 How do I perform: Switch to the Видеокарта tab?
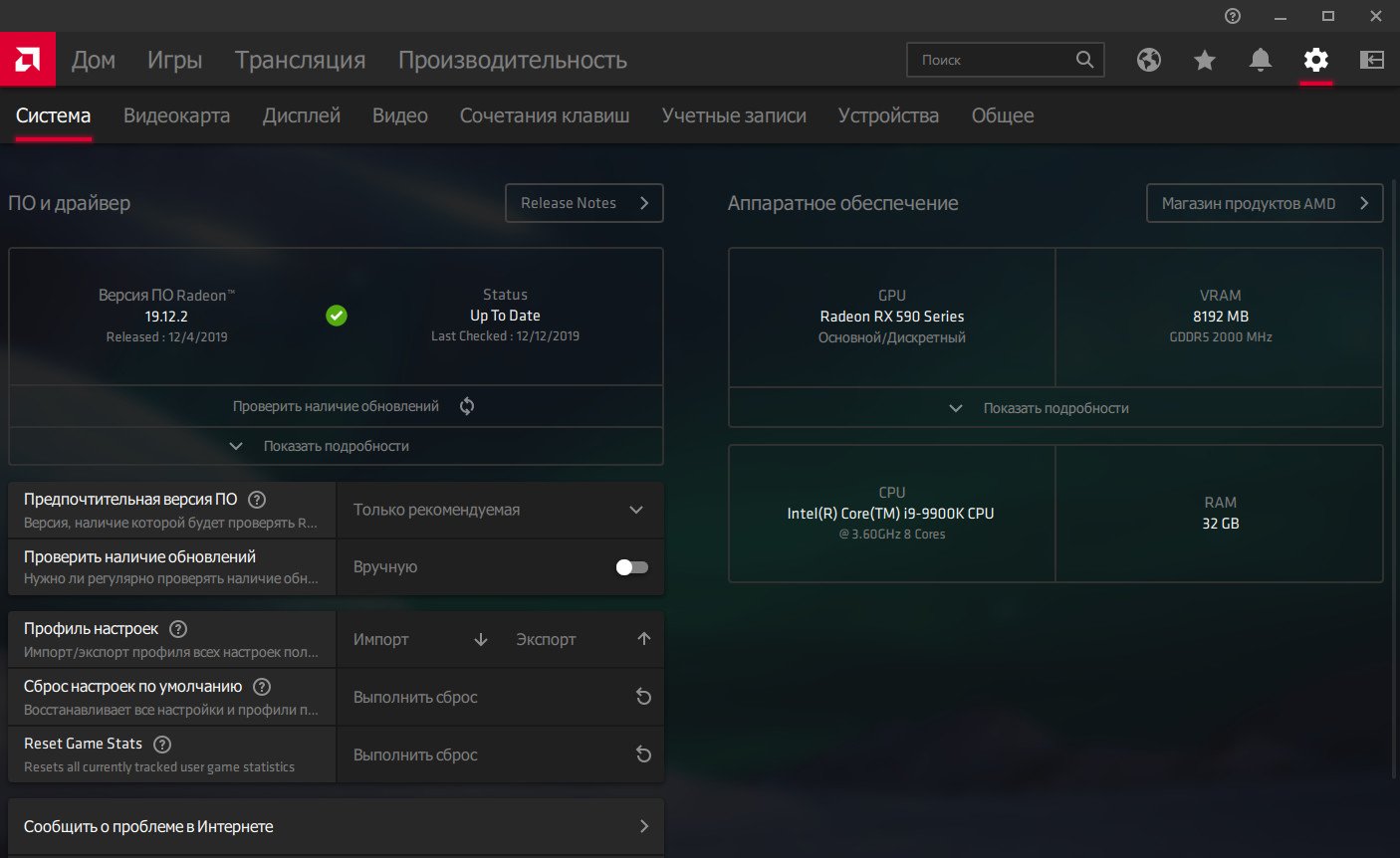(176, 115)
